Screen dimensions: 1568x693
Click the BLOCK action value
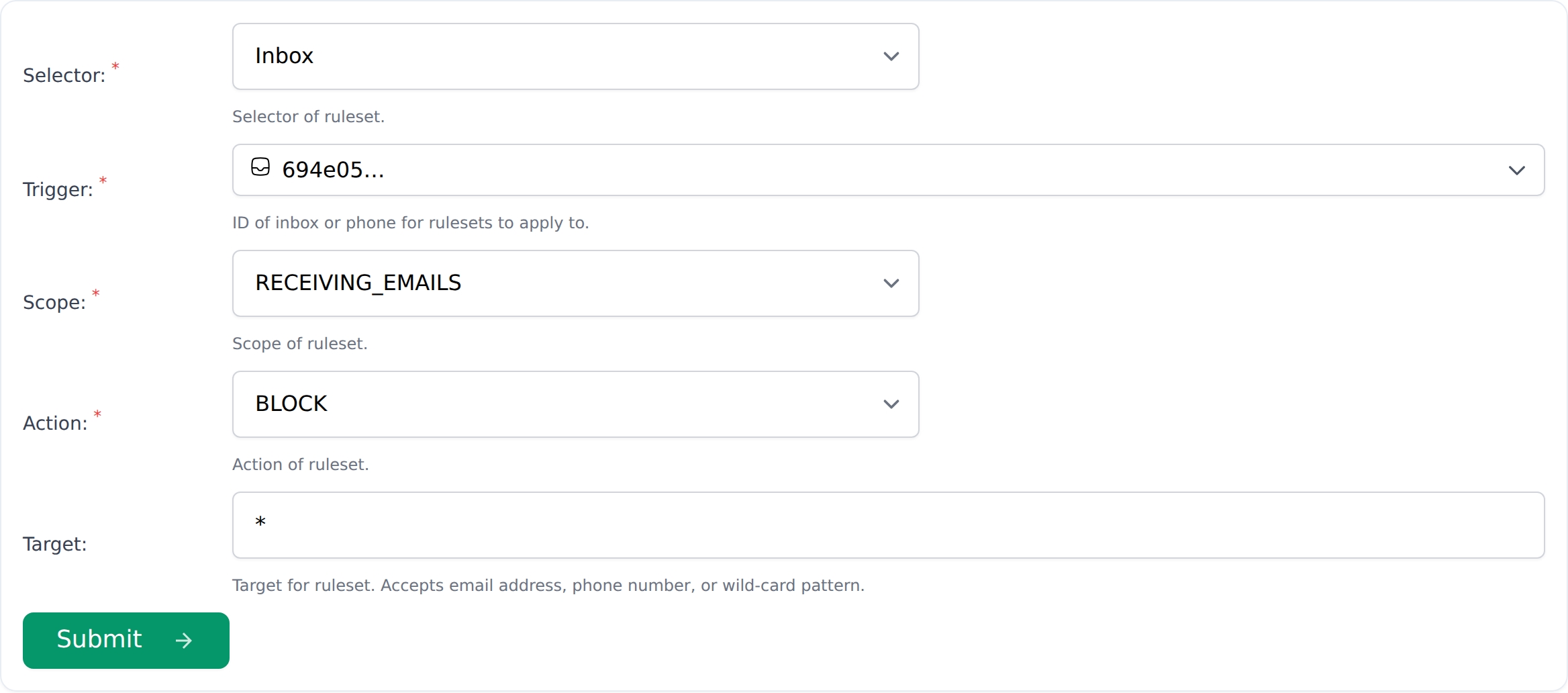coord(291,404)
